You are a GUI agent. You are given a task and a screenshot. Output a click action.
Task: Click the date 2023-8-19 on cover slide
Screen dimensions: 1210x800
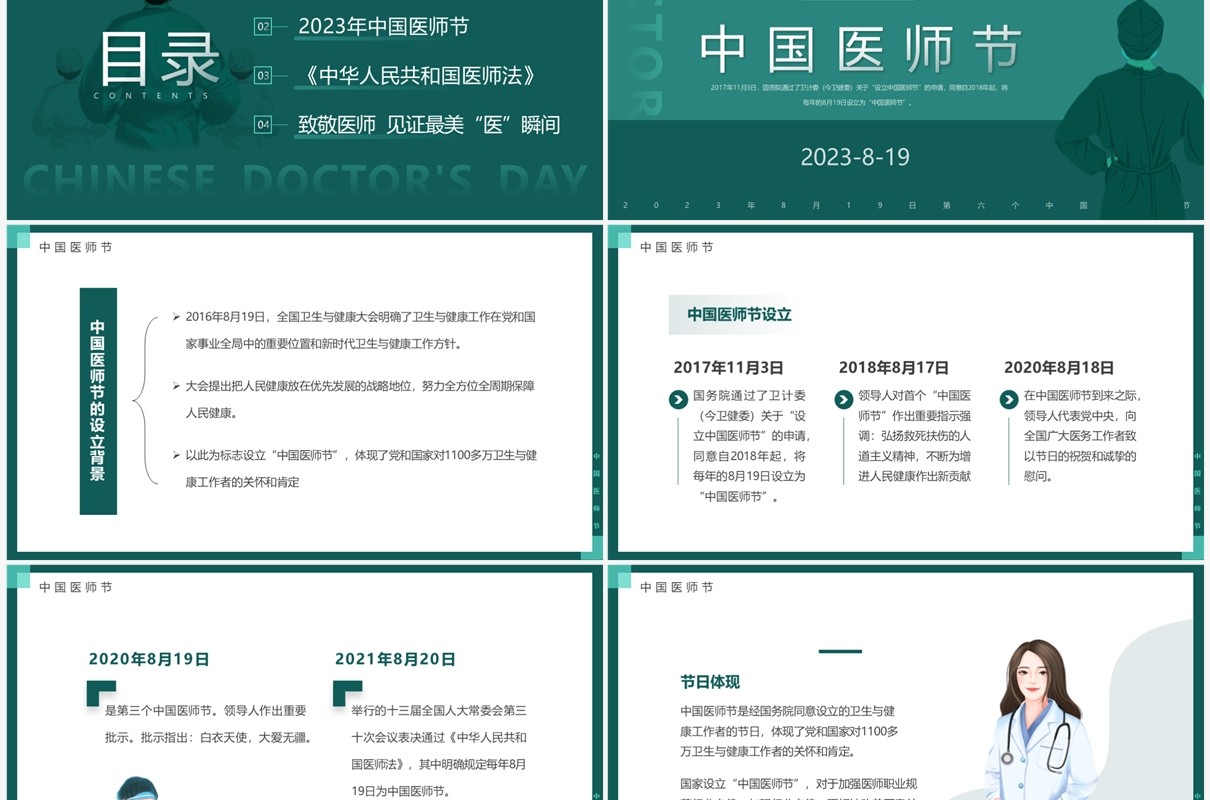tap(855, 156)
